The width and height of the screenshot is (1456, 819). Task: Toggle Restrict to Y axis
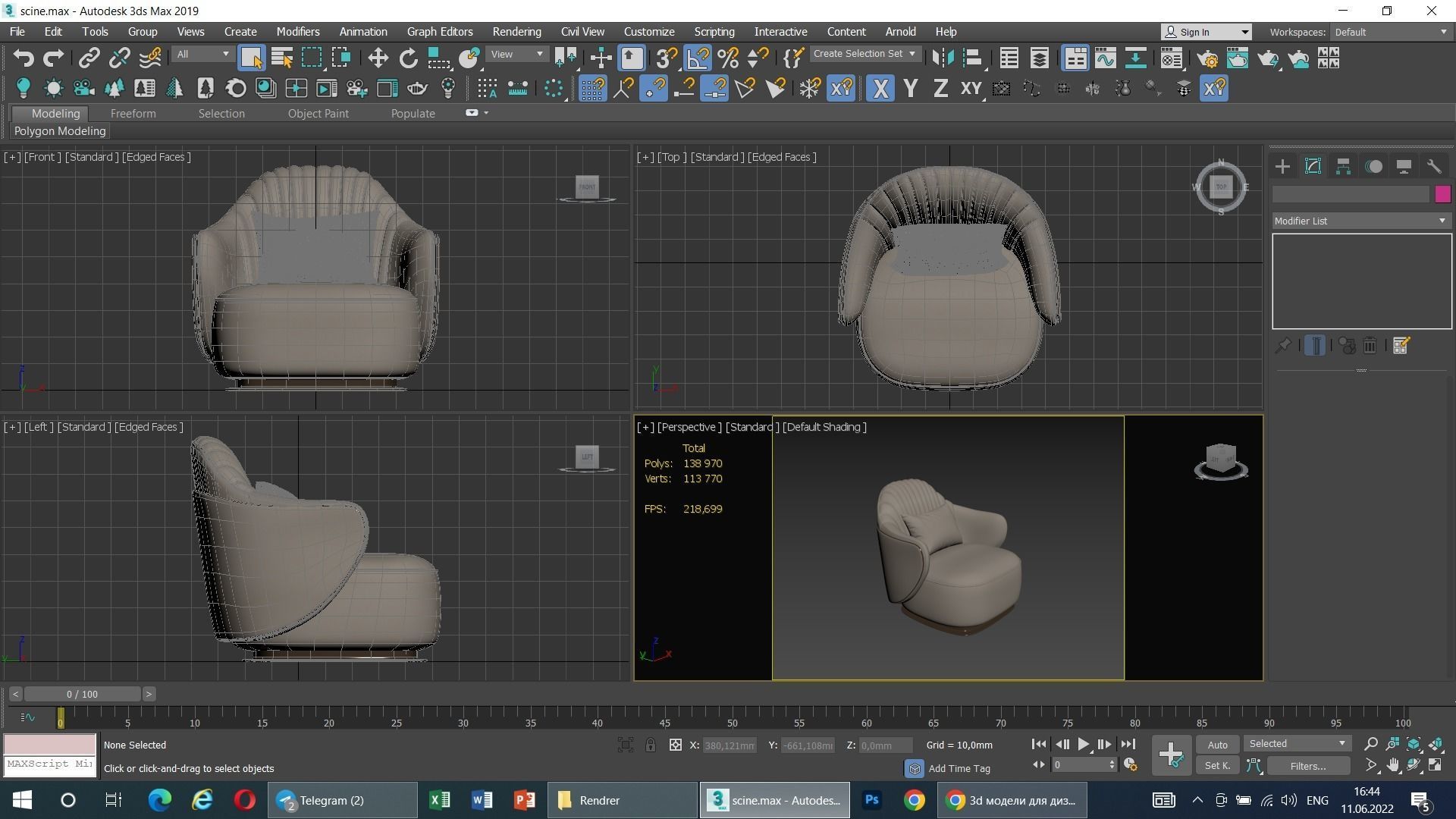911,89
